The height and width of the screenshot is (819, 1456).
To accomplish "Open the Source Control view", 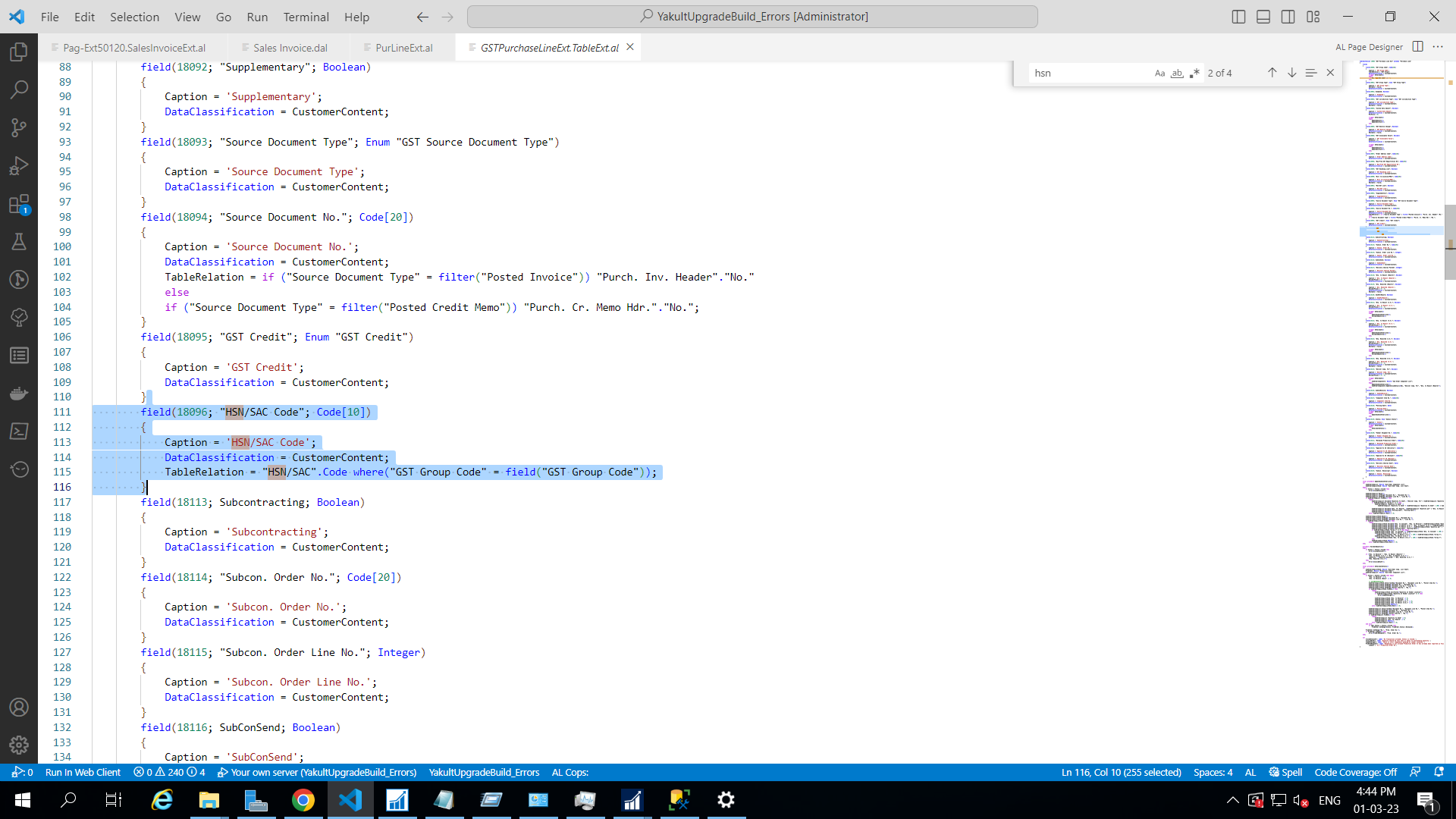I will pyautogui.click(x=19, y=127).
